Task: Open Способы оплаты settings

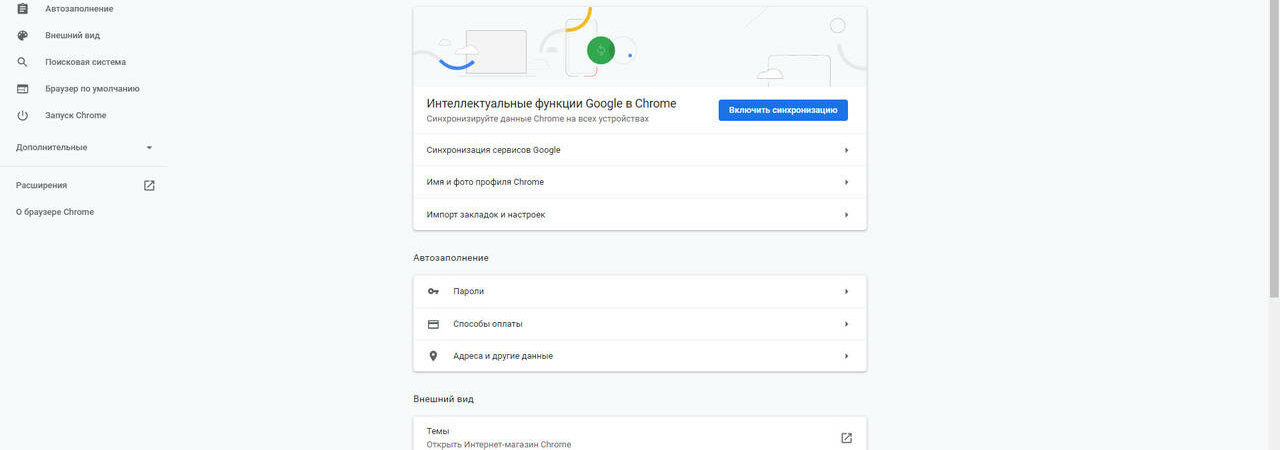Action: point(640,324)
